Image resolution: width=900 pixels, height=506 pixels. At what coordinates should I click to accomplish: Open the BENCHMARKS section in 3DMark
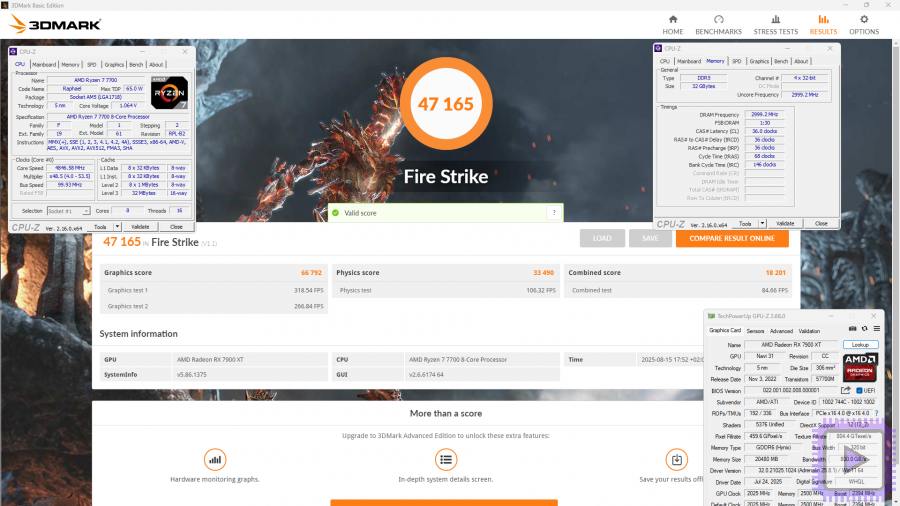pyautogui.click(x=718, y=25)
